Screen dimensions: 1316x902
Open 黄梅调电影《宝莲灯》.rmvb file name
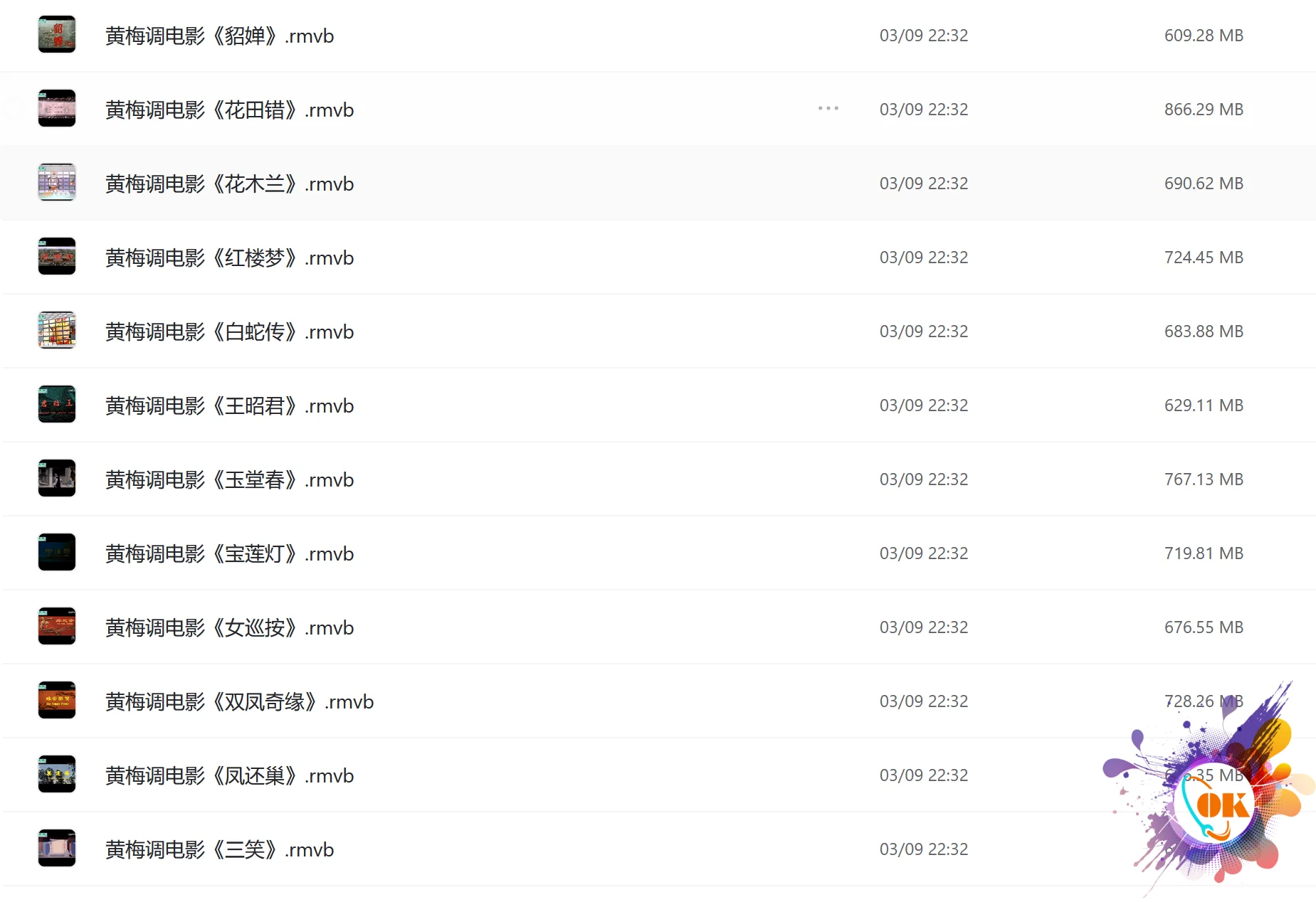[x=229, y=553]
